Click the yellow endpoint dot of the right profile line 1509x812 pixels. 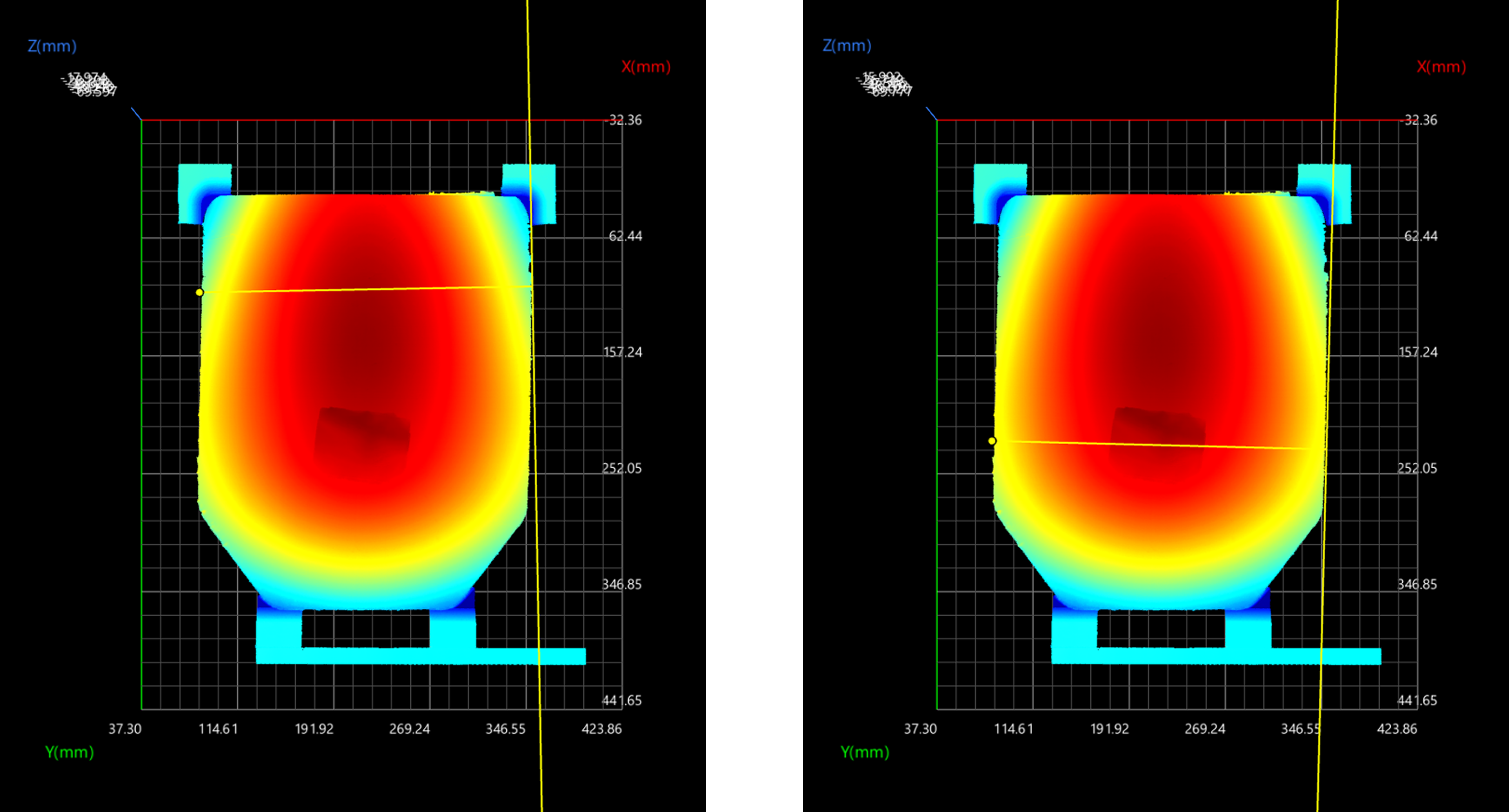(991, 440)
